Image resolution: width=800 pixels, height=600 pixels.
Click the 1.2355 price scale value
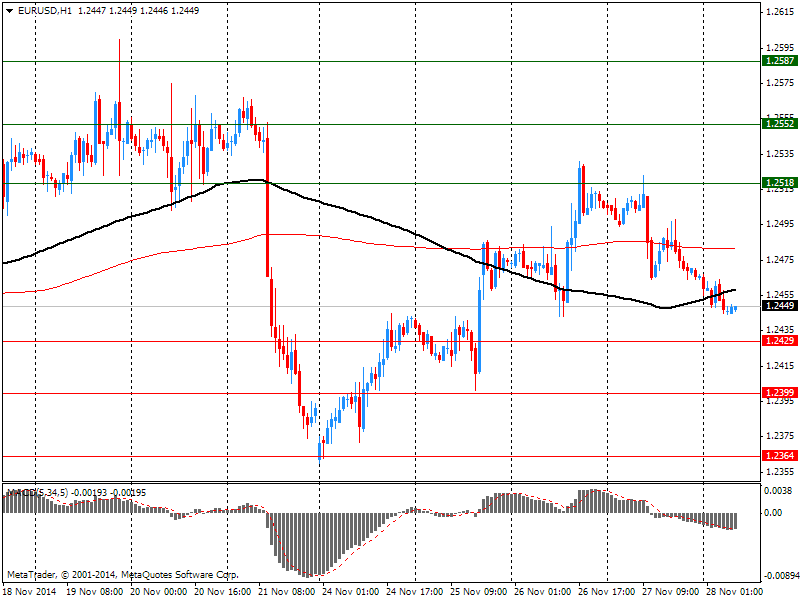click(781, 471)
